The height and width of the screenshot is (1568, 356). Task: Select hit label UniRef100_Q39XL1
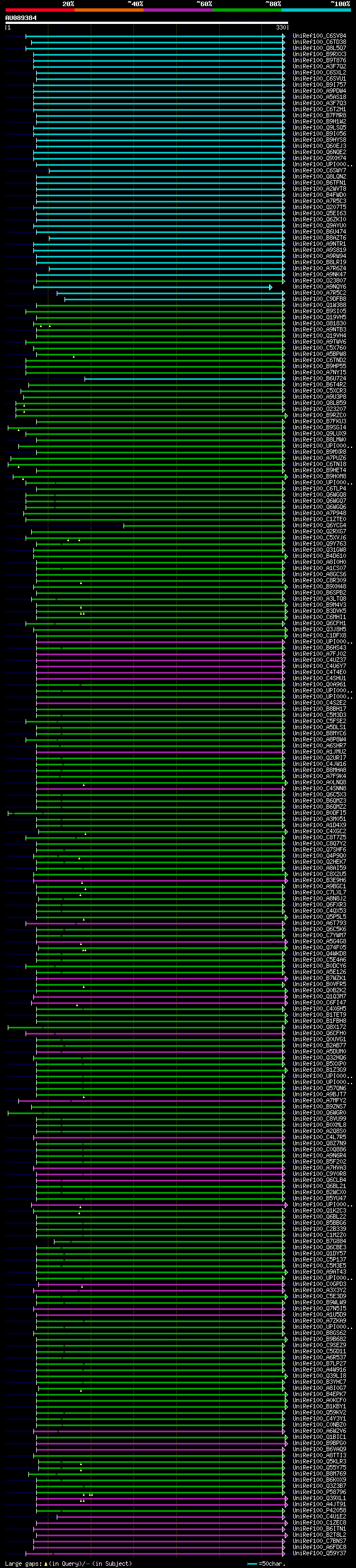[319, 1498]
